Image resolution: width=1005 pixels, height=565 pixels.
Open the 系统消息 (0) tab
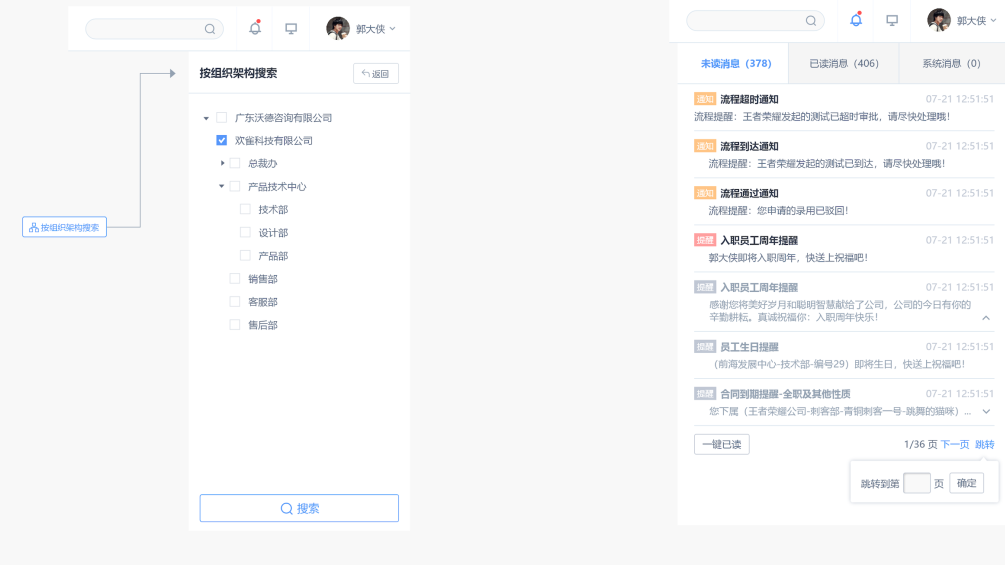[x=951, y=64]
